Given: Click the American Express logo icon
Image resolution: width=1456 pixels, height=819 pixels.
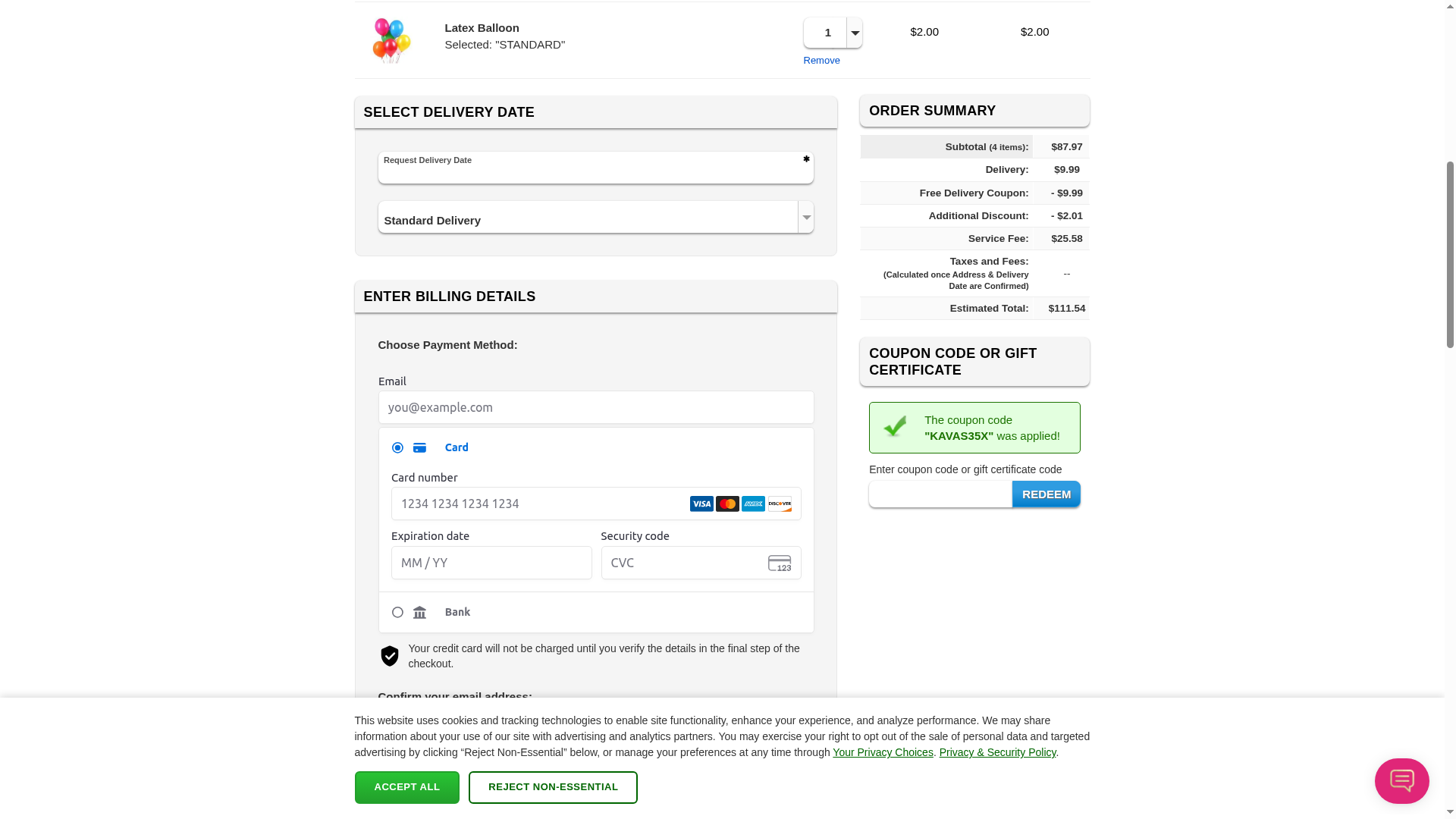Looking at the screenshot, I should (753, 504).
